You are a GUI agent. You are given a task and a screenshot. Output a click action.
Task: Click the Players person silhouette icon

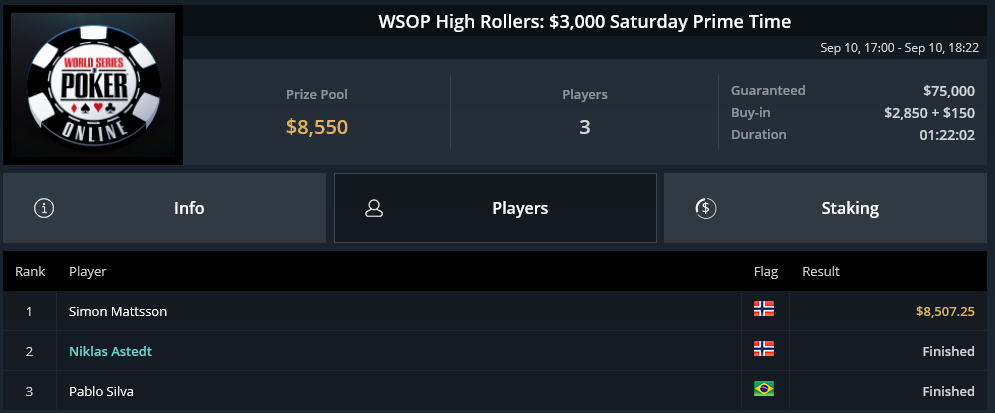click(x=374, y=208)
